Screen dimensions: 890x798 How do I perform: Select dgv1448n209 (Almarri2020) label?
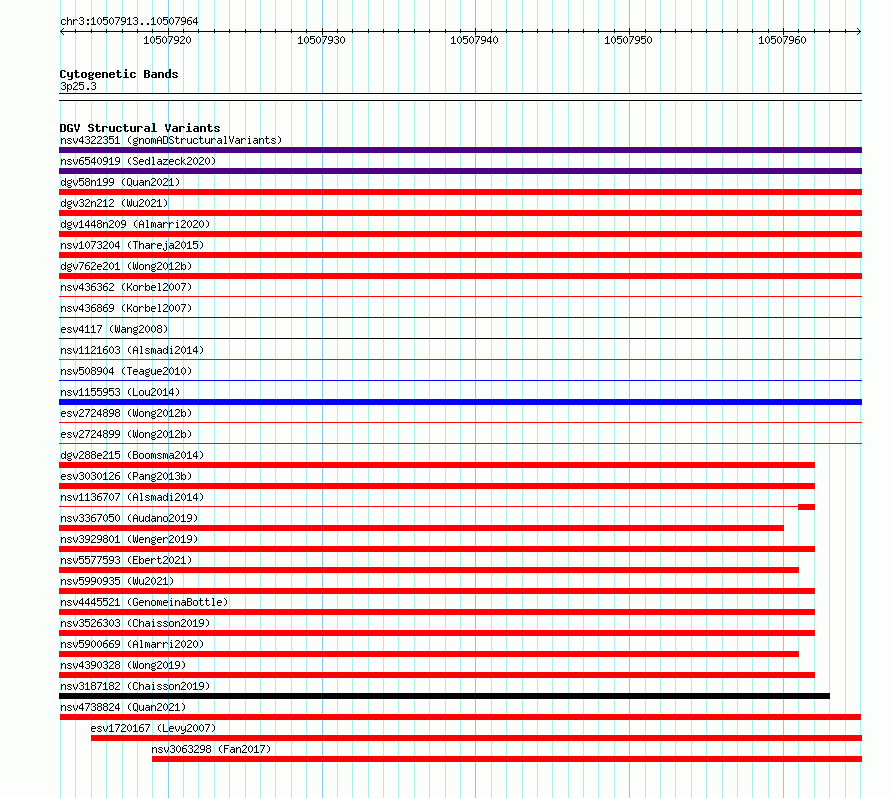coord(135,224)
